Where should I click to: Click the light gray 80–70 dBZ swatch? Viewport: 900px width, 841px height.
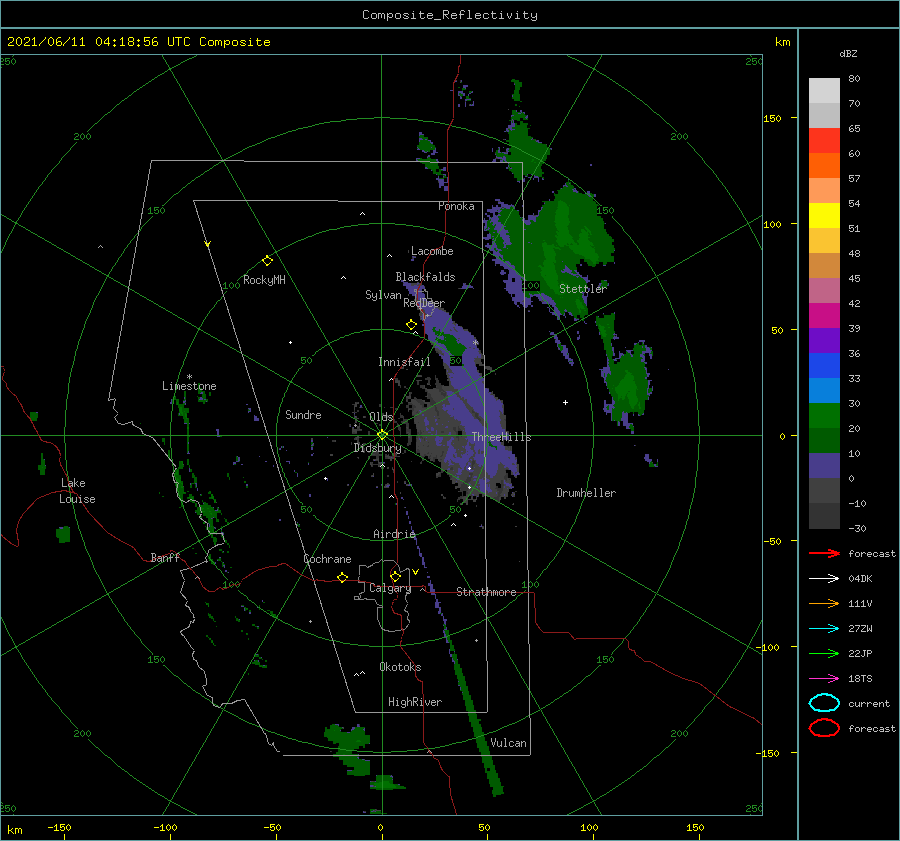(x=824, y=91)
